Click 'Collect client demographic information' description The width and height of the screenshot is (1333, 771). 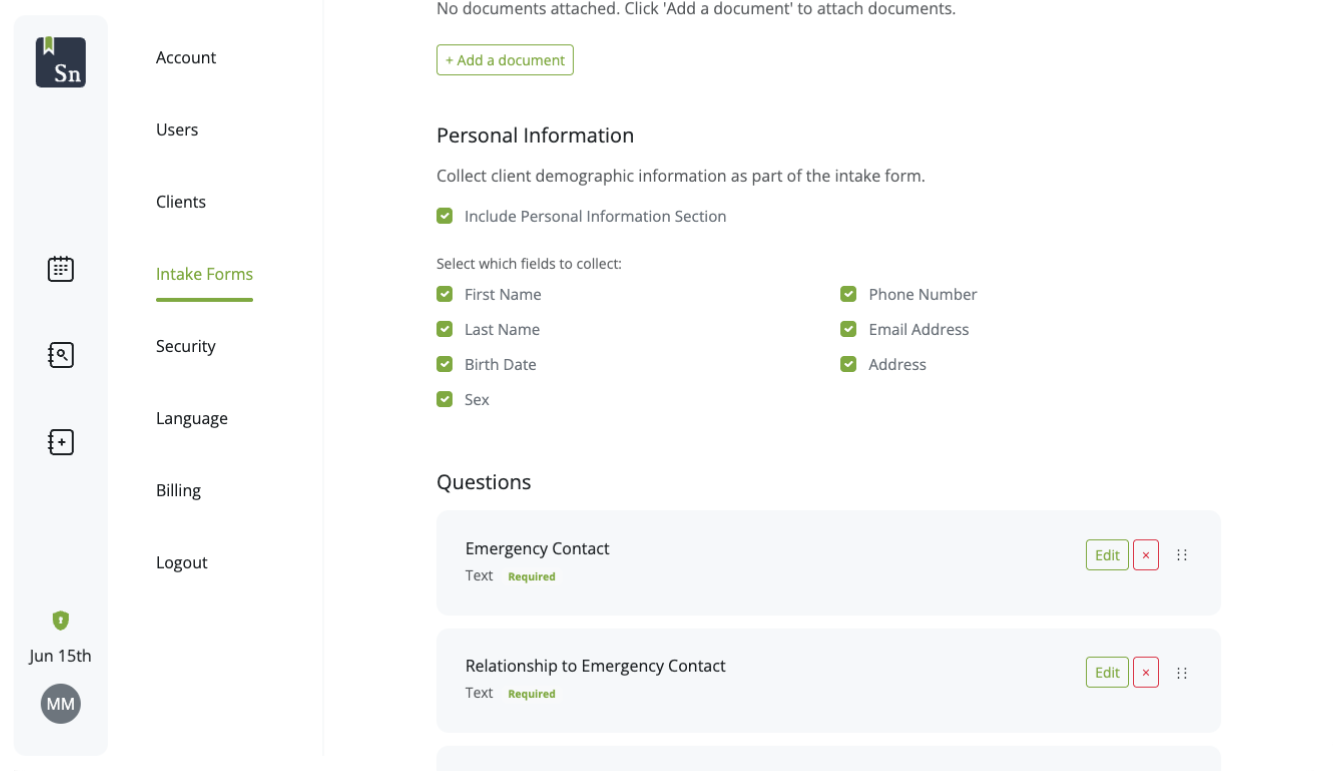click(x=681, y=176)
